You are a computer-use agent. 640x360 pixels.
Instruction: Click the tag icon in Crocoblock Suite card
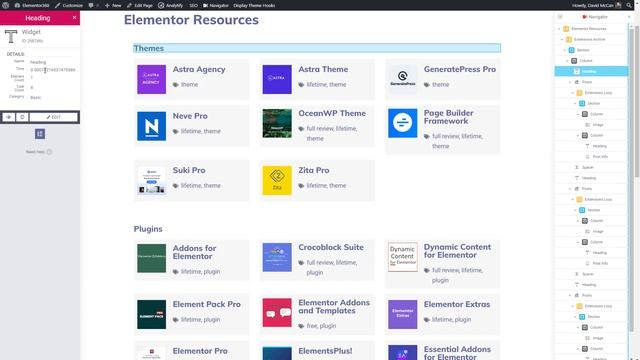click(301, 263)
